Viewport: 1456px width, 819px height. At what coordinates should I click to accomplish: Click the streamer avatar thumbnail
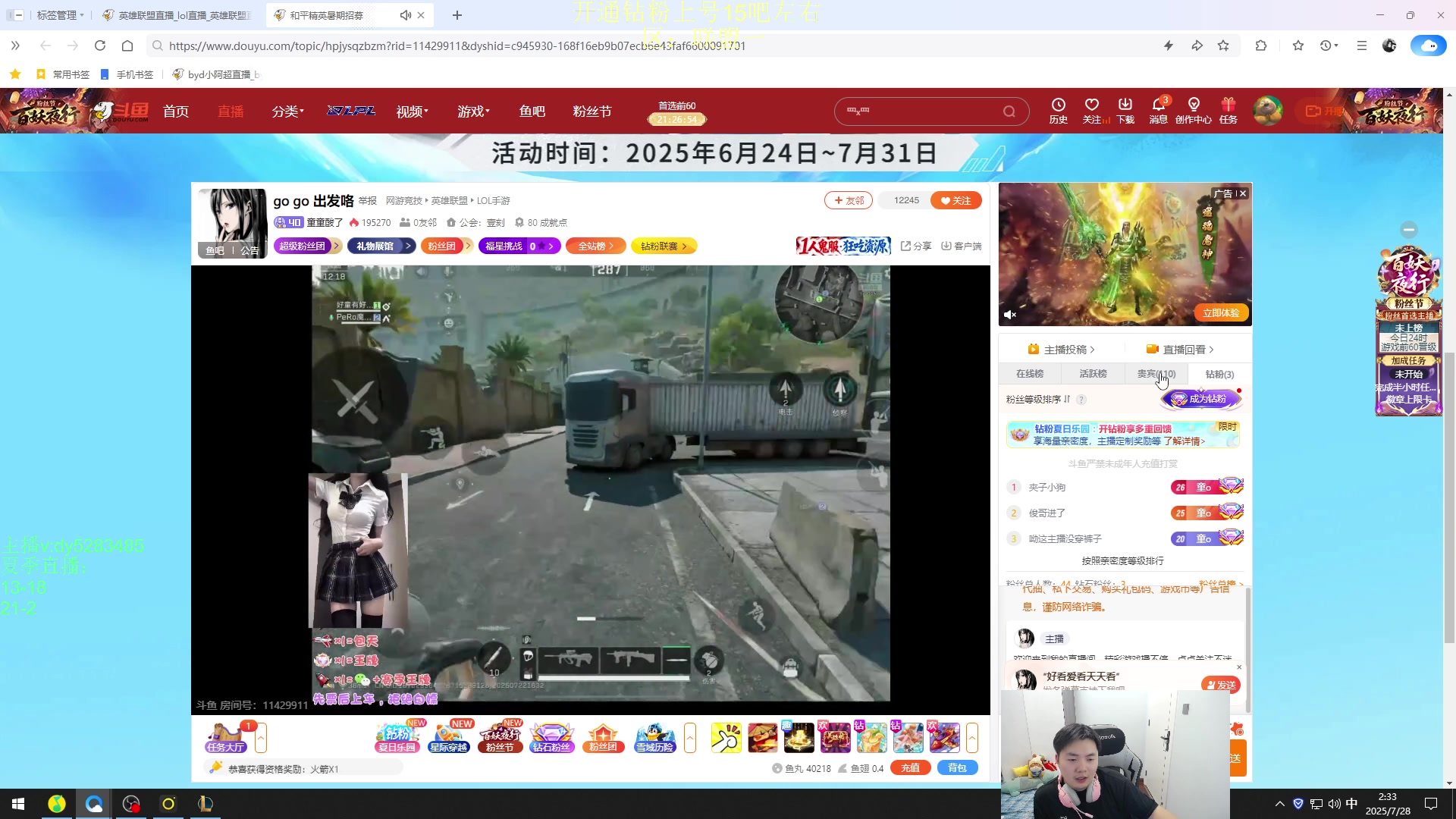[x=232, y=224]
